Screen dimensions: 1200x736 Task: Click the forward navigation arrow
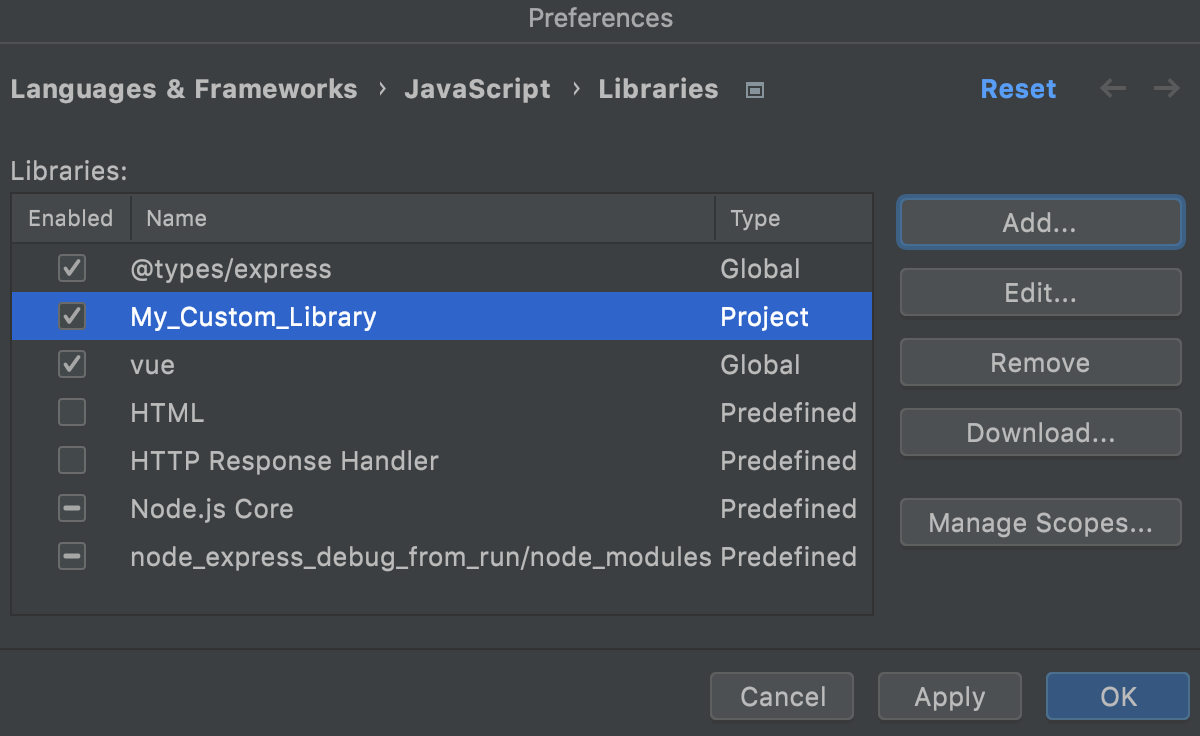[1165, 89]
